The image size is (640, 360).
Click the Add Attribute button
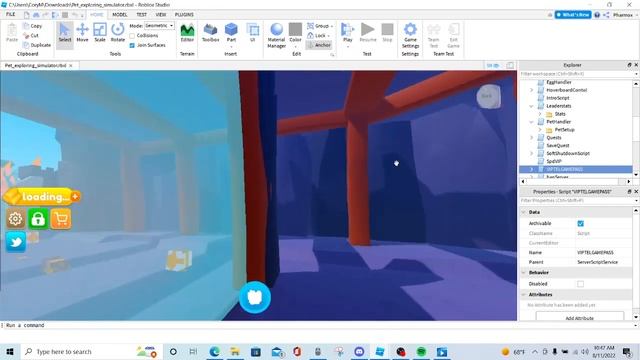(x=580, y=318)
